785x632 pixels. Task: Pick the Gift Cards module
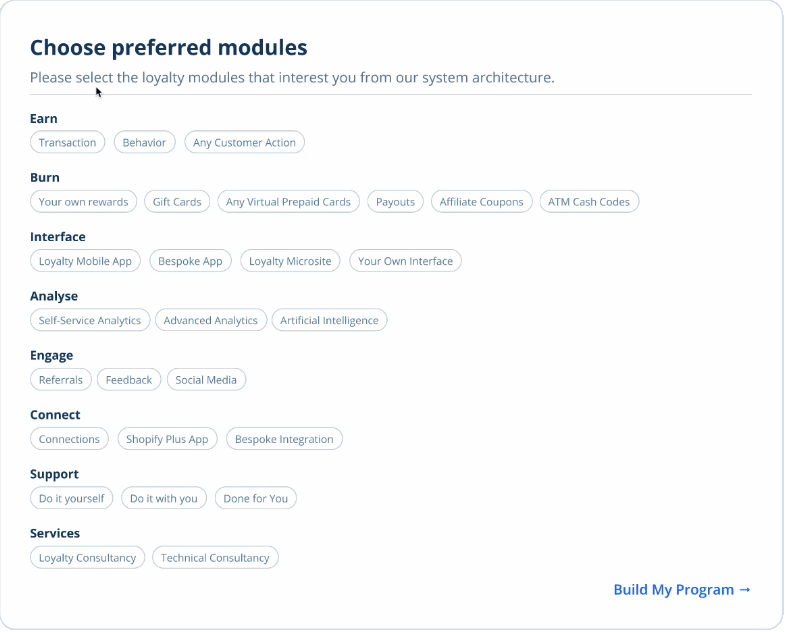point(177,202)
